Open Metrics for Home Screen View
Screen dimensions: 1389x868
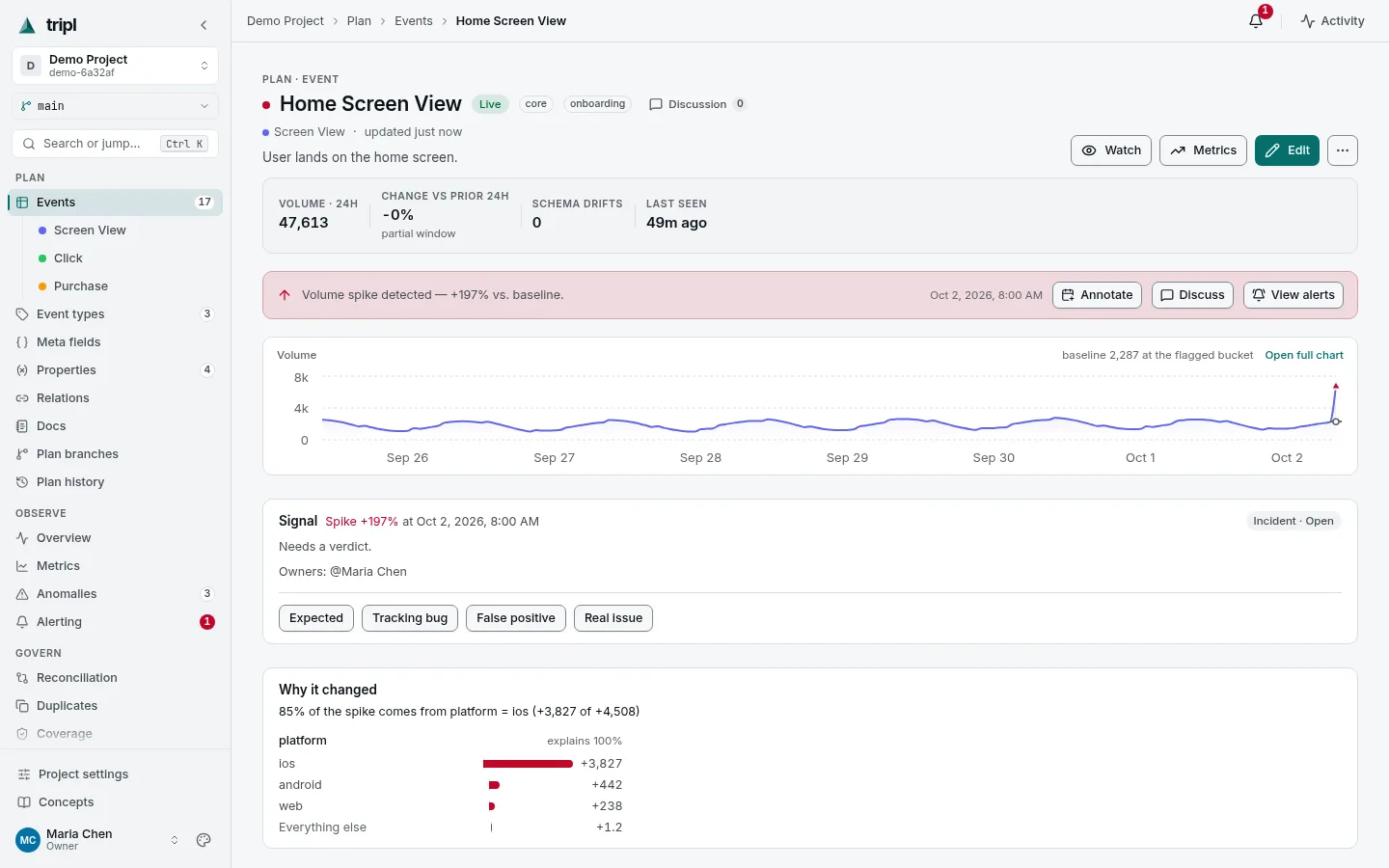(1203, 150)
